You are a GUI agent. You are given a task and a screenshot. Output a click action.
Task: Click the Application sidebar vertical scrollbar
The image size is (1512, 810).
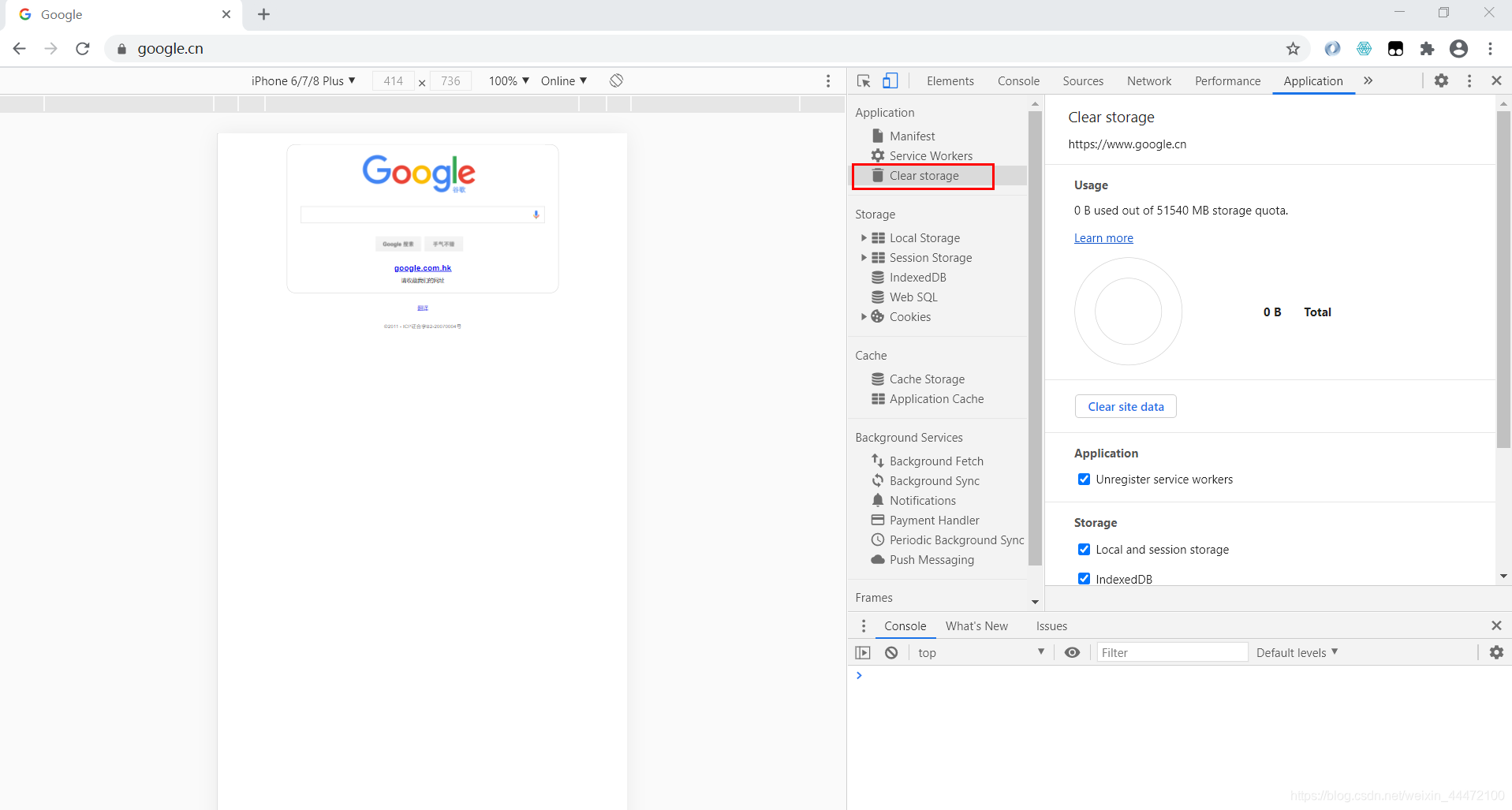(x=1035, y=338)
